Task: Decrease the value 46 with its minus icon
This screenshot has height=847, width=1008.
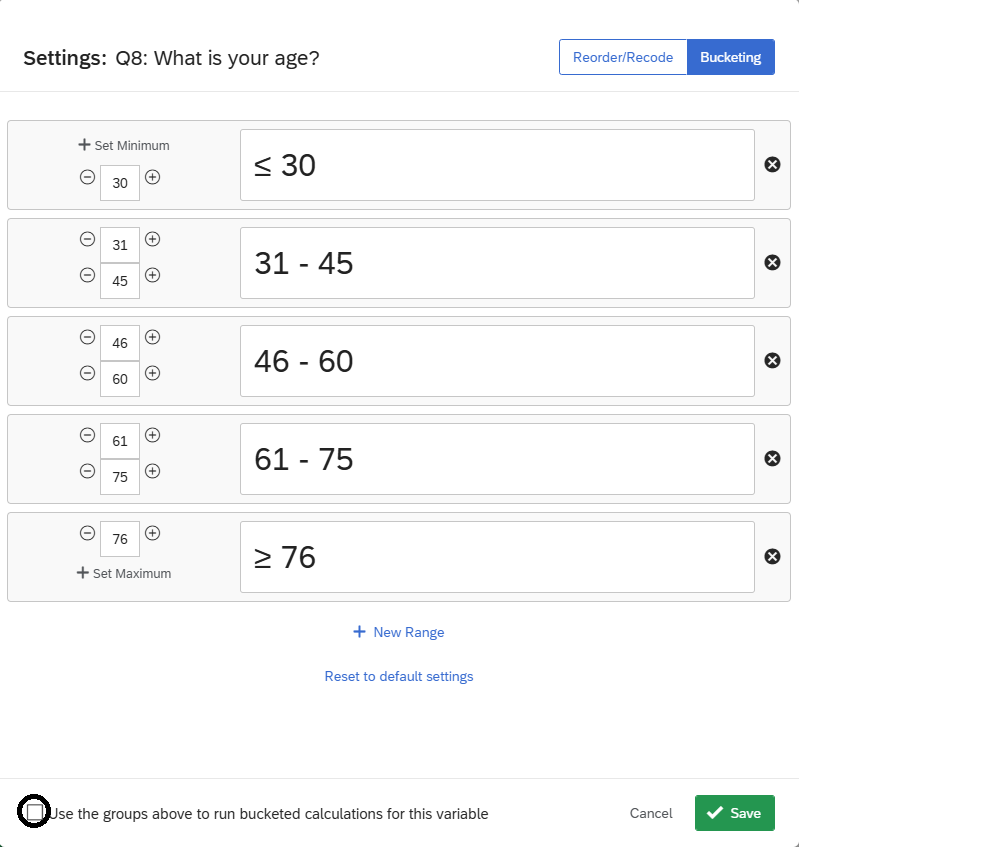Action: [x=87, y=337]
